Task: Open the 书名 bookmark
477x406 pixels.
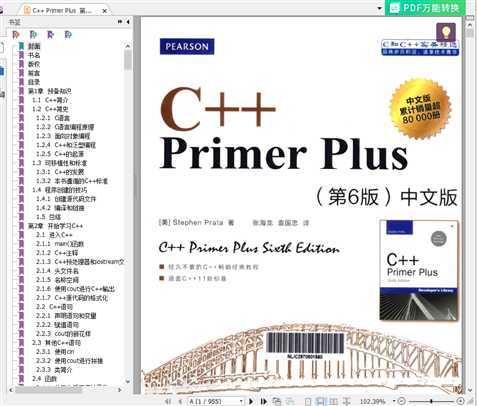Action: coord(34,55)
